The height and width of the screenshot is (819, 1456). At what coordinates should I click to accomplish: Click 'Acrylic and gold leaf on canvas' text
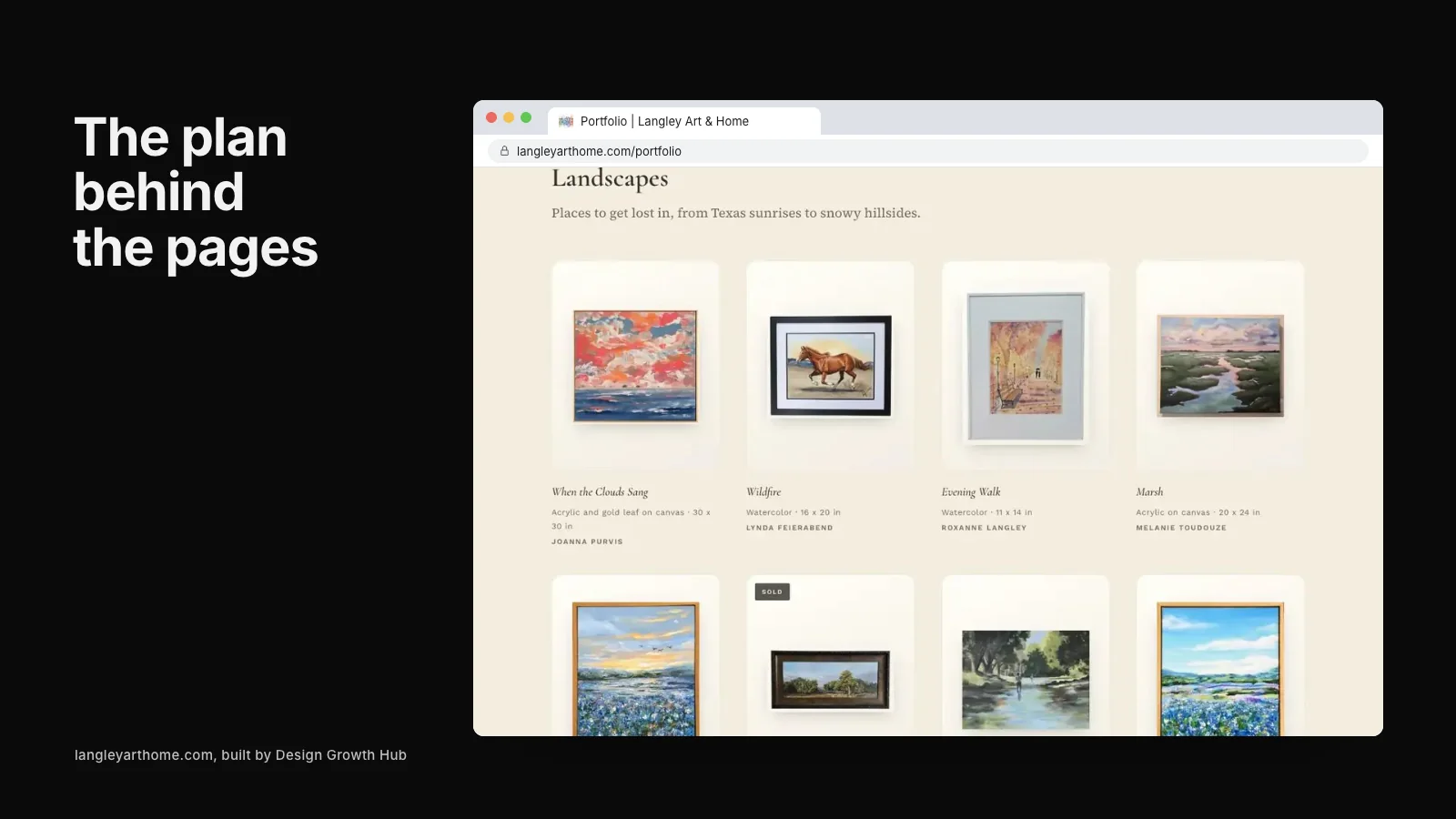(x=618, y=512)
